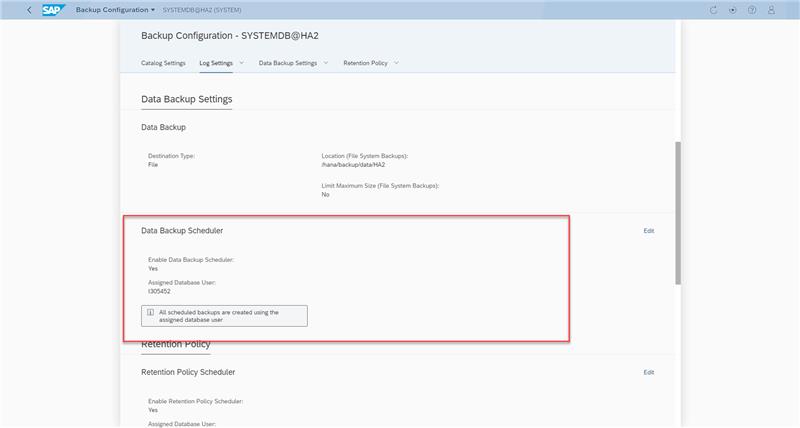Select the Destination Type value File
The height and width of the screenshot is (428, 800).
pyautogui.click(x=153, y=165)
